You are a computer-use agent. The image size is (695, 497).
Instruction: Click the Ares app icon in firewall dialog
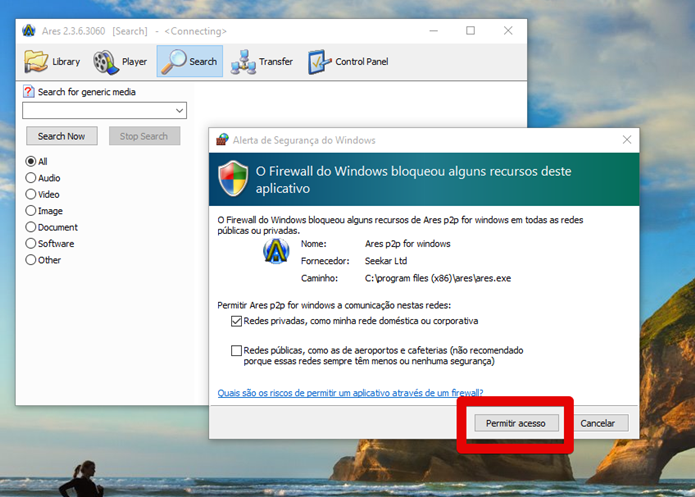(276, 251)
